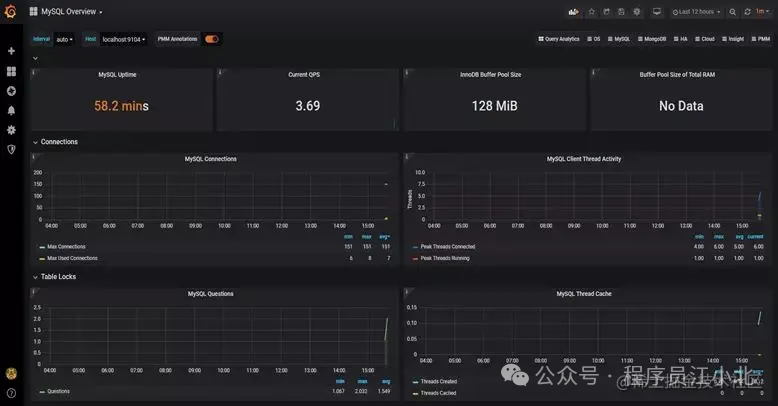Open the Explore compass icon in sidebar
Screen dimensions: 778x406
(x=11, y=91)
